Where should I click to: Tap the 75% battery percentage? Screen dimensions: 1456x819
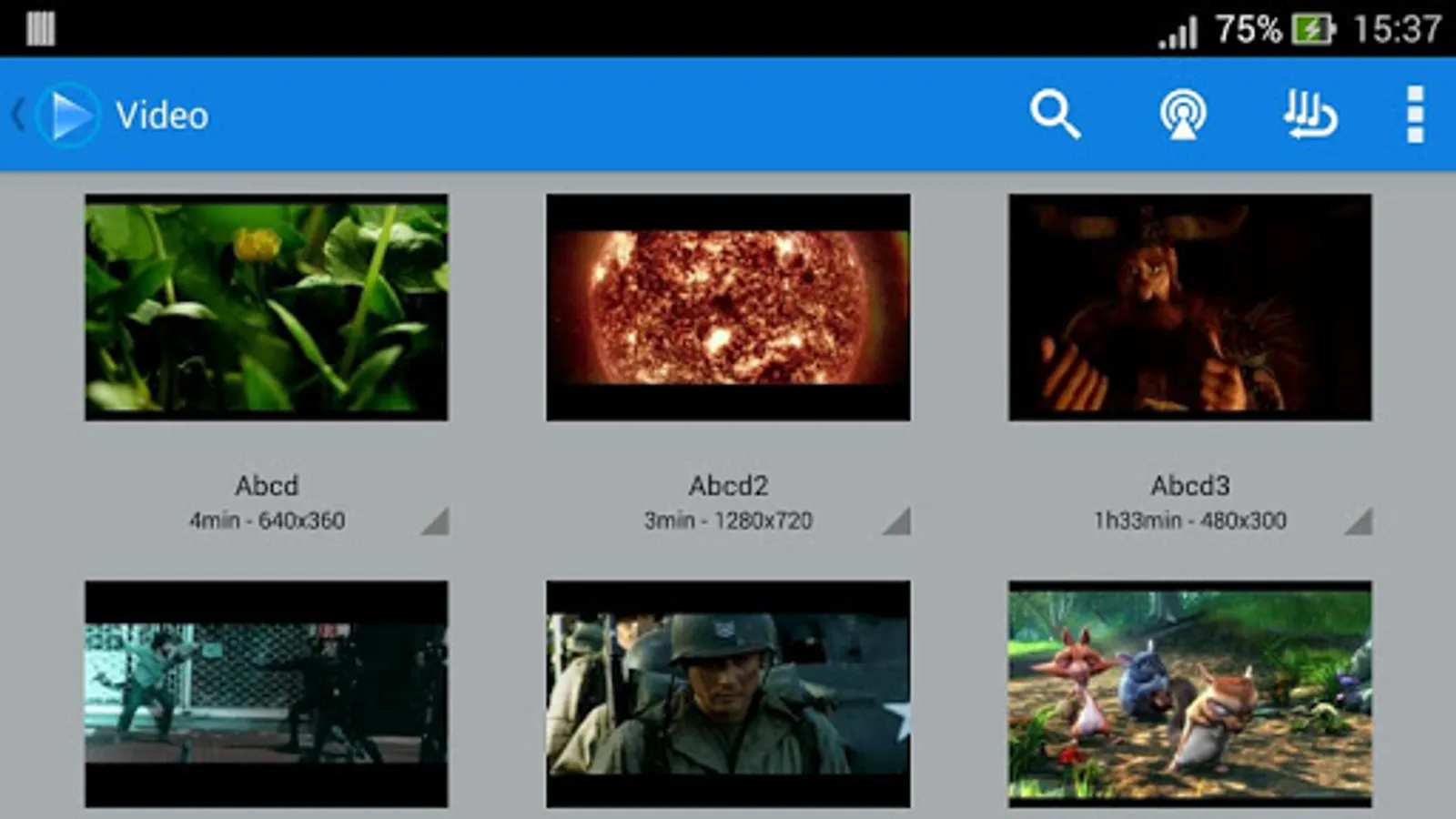(1249, 29)
